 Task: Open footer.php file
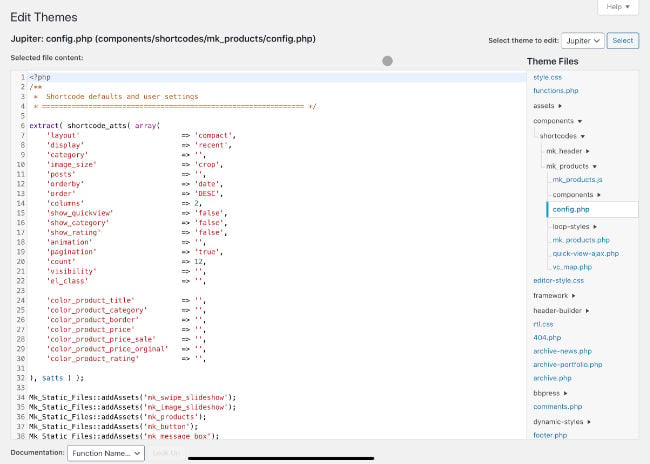550,435
